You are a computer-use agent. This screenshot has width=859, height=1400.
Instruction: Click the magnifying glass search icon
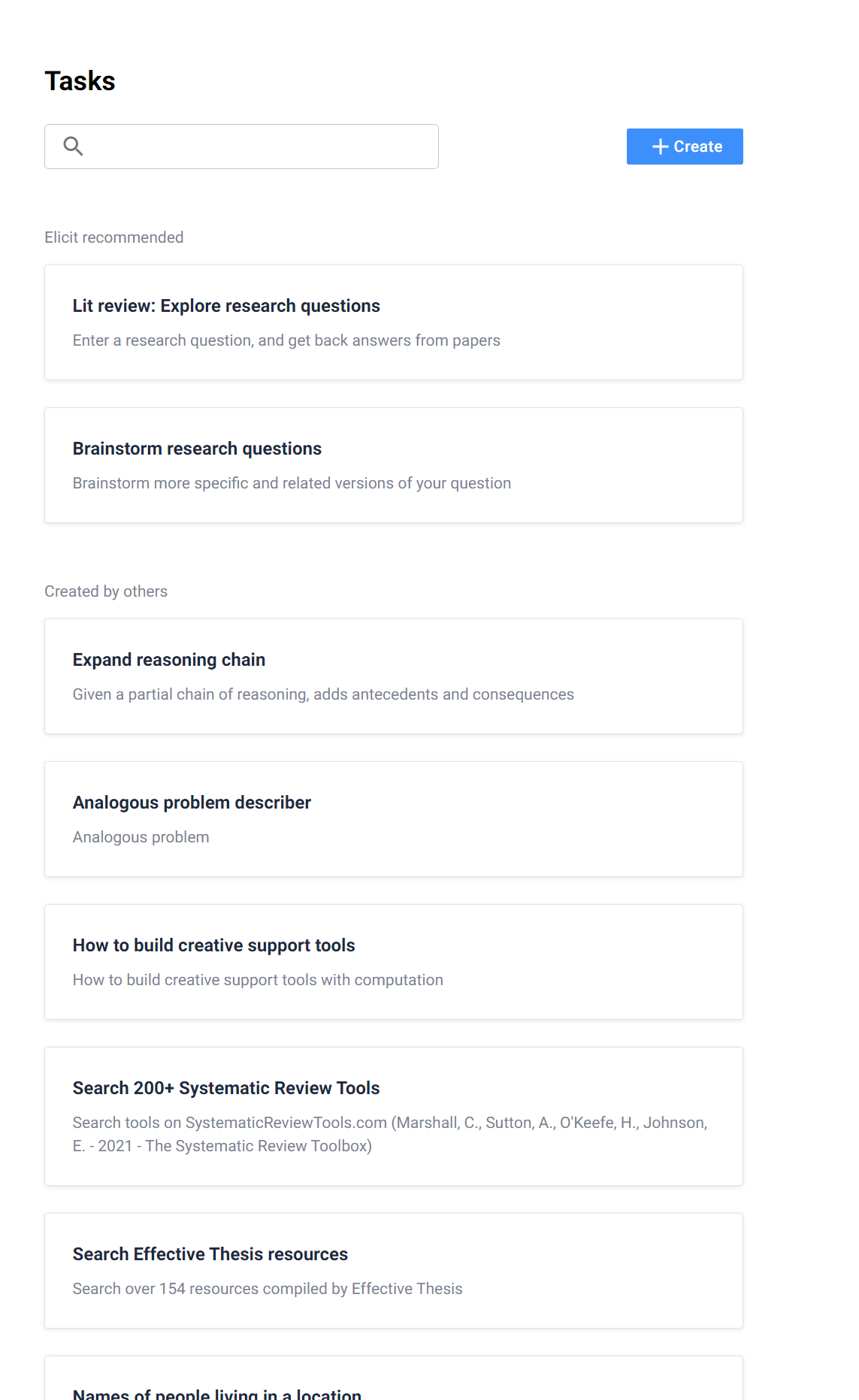[73, 146]
